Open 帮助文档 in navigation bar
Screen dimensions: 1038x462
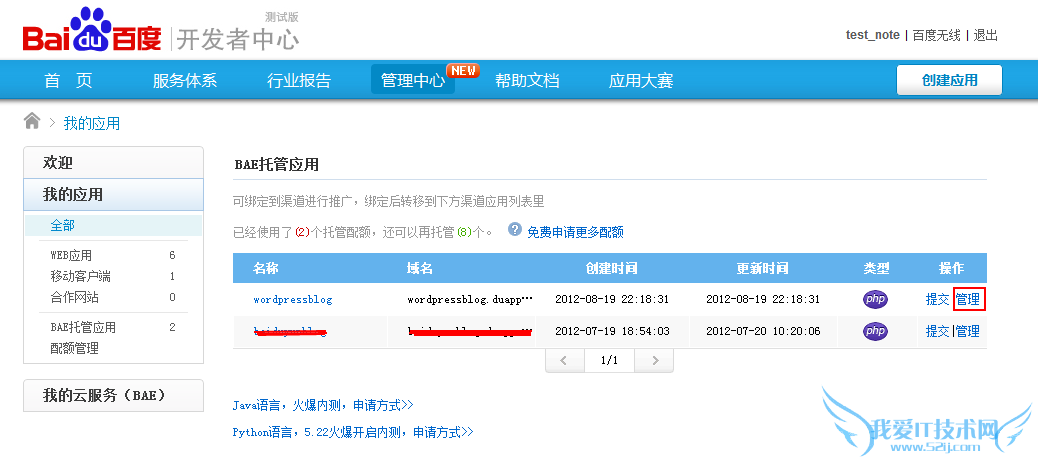[x=527, y=81]
